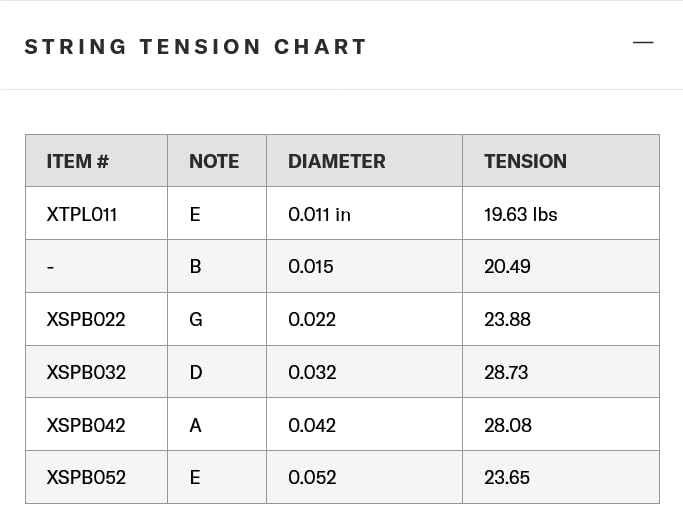Click the TENSION column header
The height and width of the screenshot is (523, 683).
tap(525, 161)
